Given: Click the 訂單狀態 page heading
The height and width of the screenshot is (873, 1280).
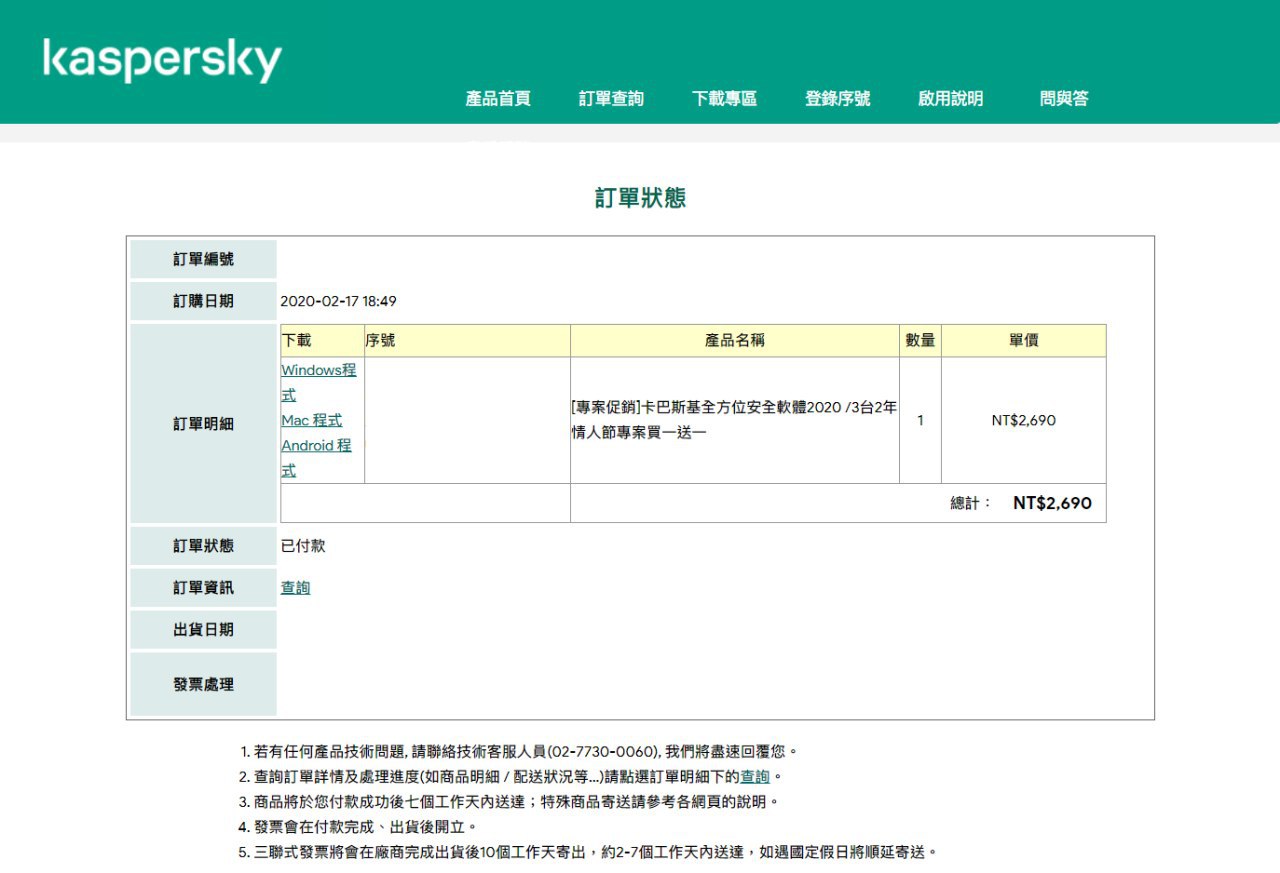Looking at the screenshot, I should click(640, 198).
